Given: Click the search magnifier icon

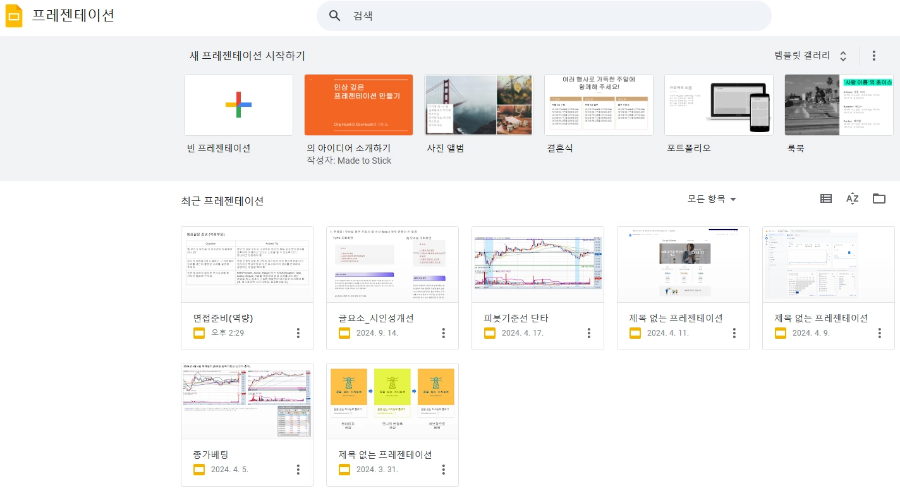Looking at the screenshot, I should coord(335,15).
